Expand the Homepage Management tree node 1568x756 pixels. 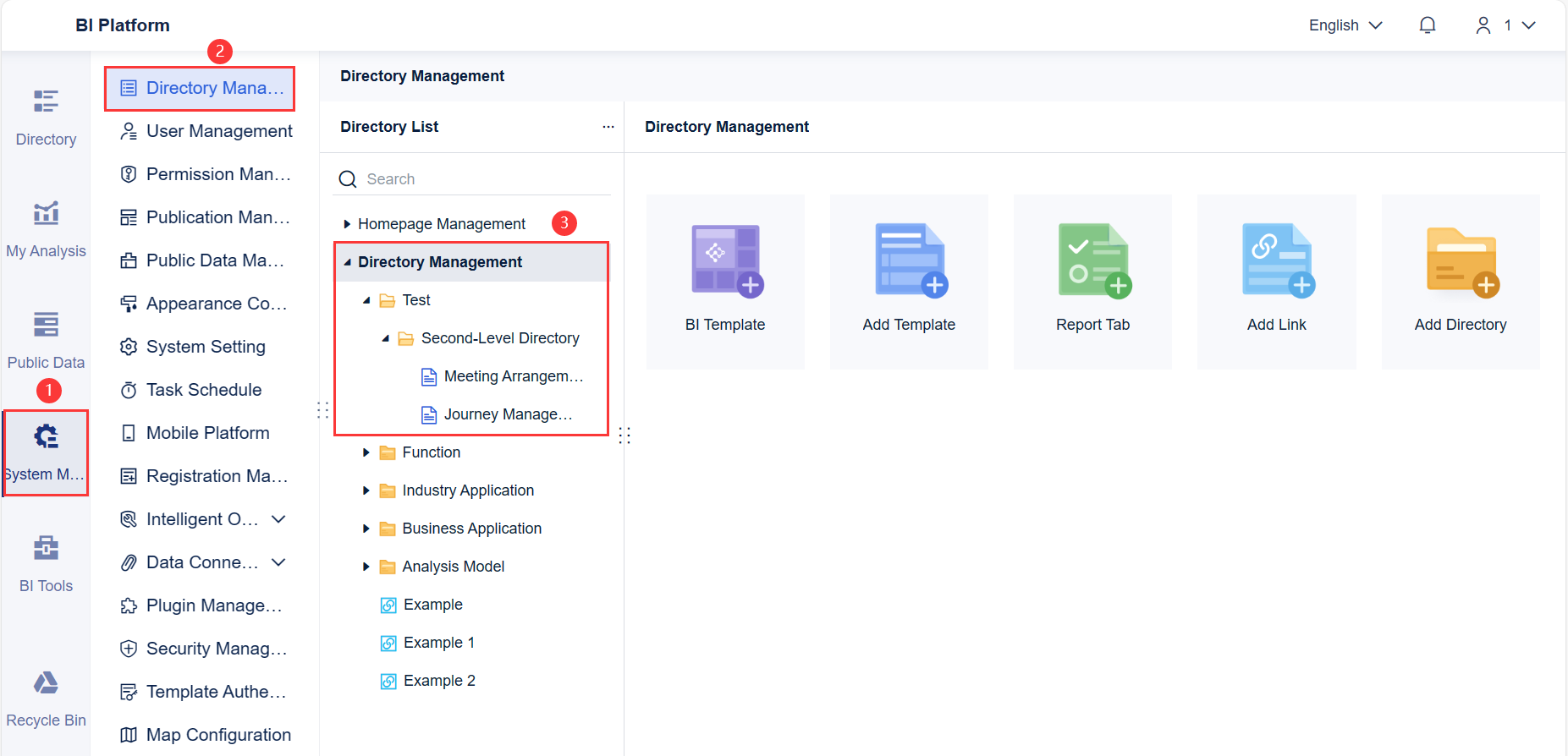[347, 224]
